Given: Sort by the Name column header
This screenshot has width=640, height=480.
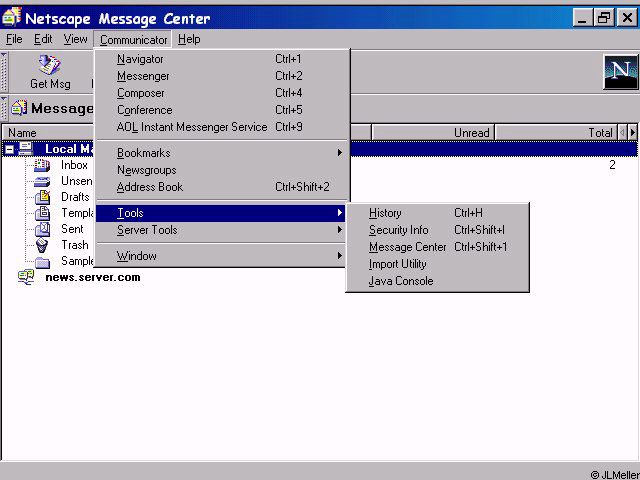Looking at the screenshot, I should pyautogui.click(x=48, y=133).
